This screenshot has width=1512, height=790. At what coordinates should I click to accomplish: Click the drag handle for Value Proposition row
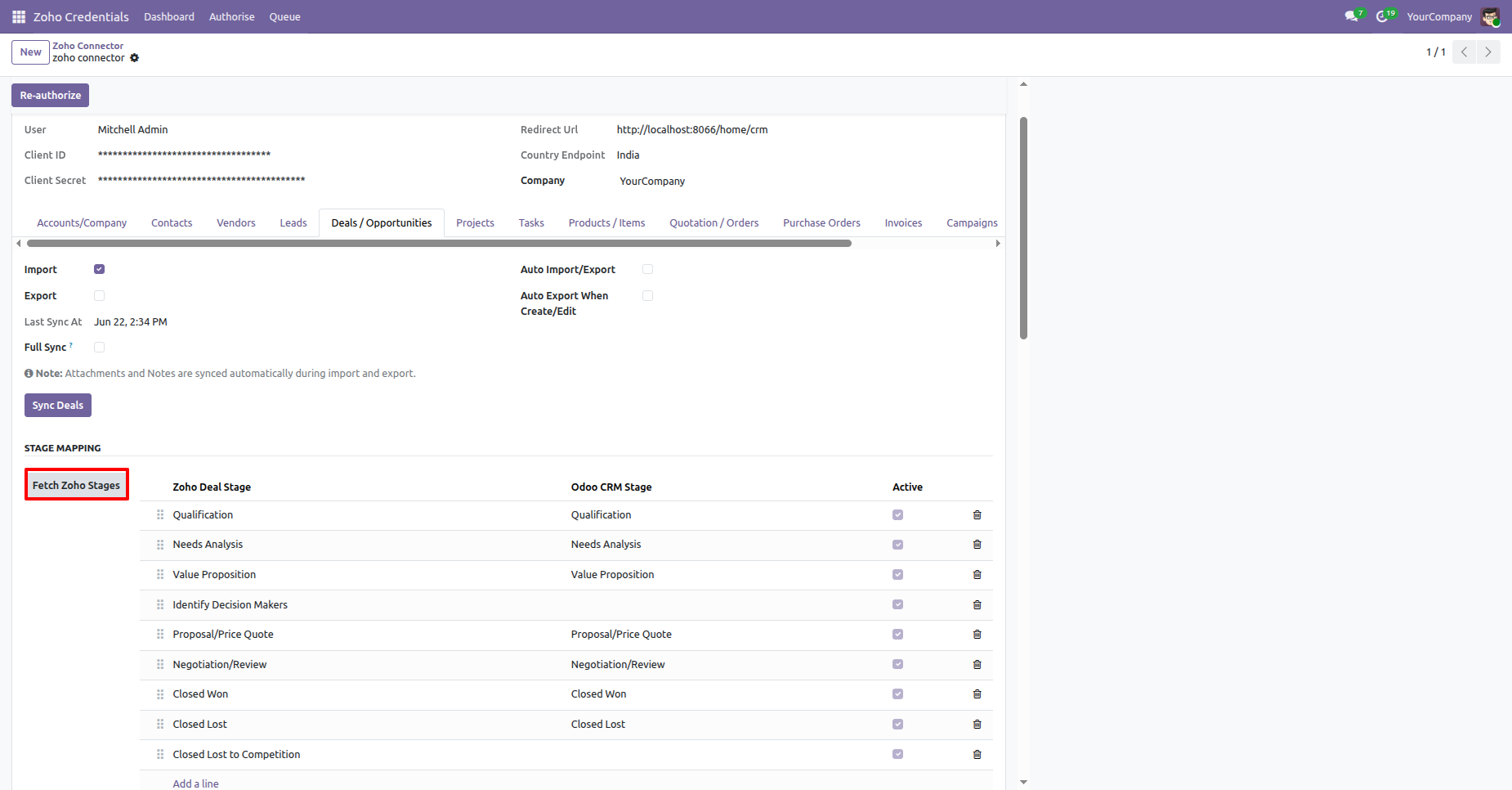(160, 575)
